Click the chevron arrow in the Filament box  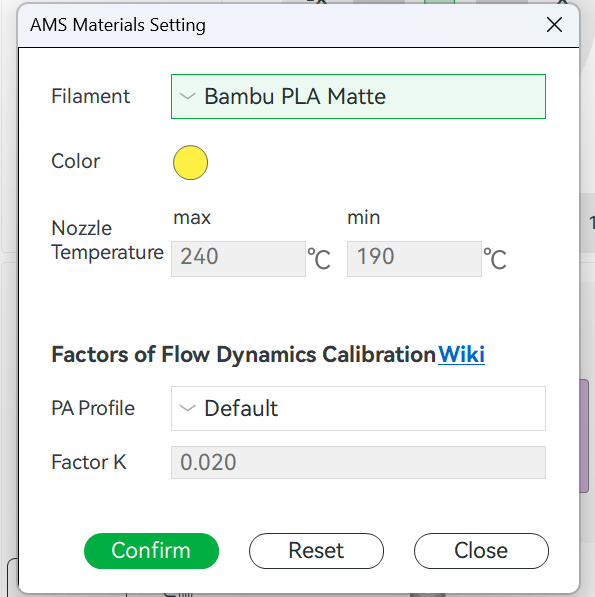pyautogui.click(x=187, y=96)
